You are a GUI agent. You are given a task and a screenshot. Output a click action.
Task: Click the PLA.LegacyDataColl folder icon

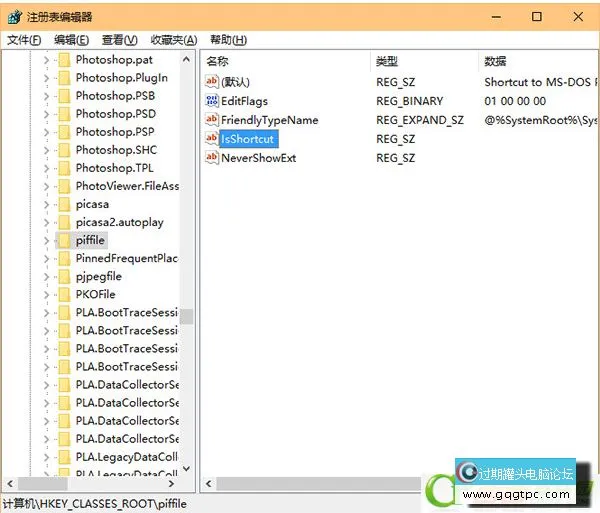coord(64,457)
